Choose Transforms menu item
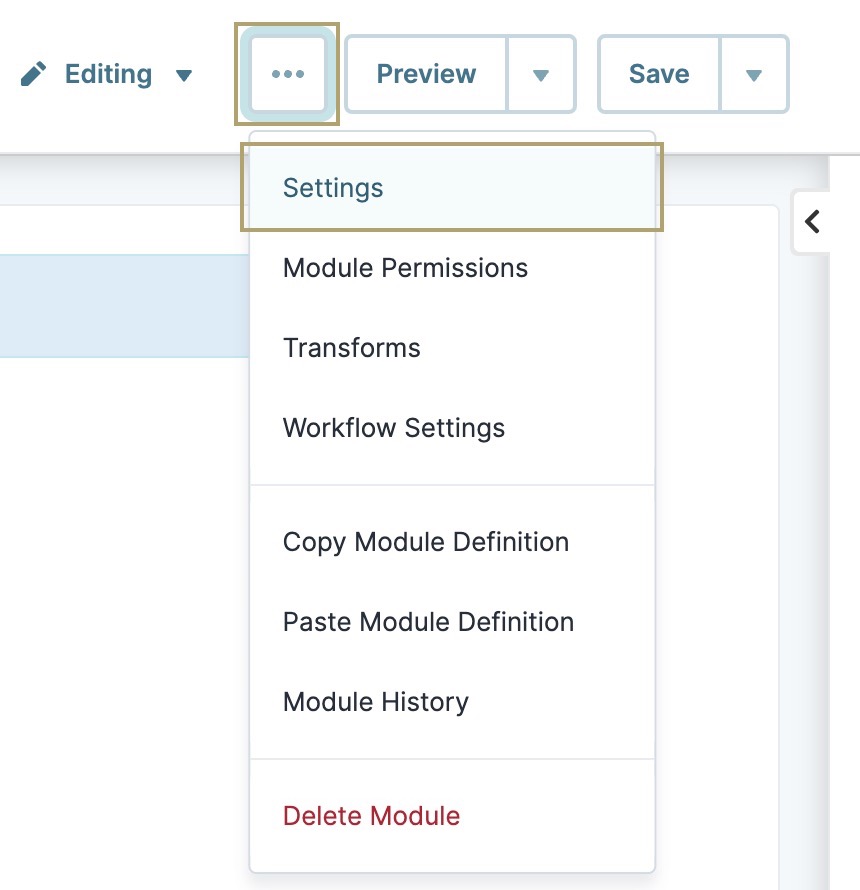The width and height of the screenshot is (860, 890). [x=452, y=348]
